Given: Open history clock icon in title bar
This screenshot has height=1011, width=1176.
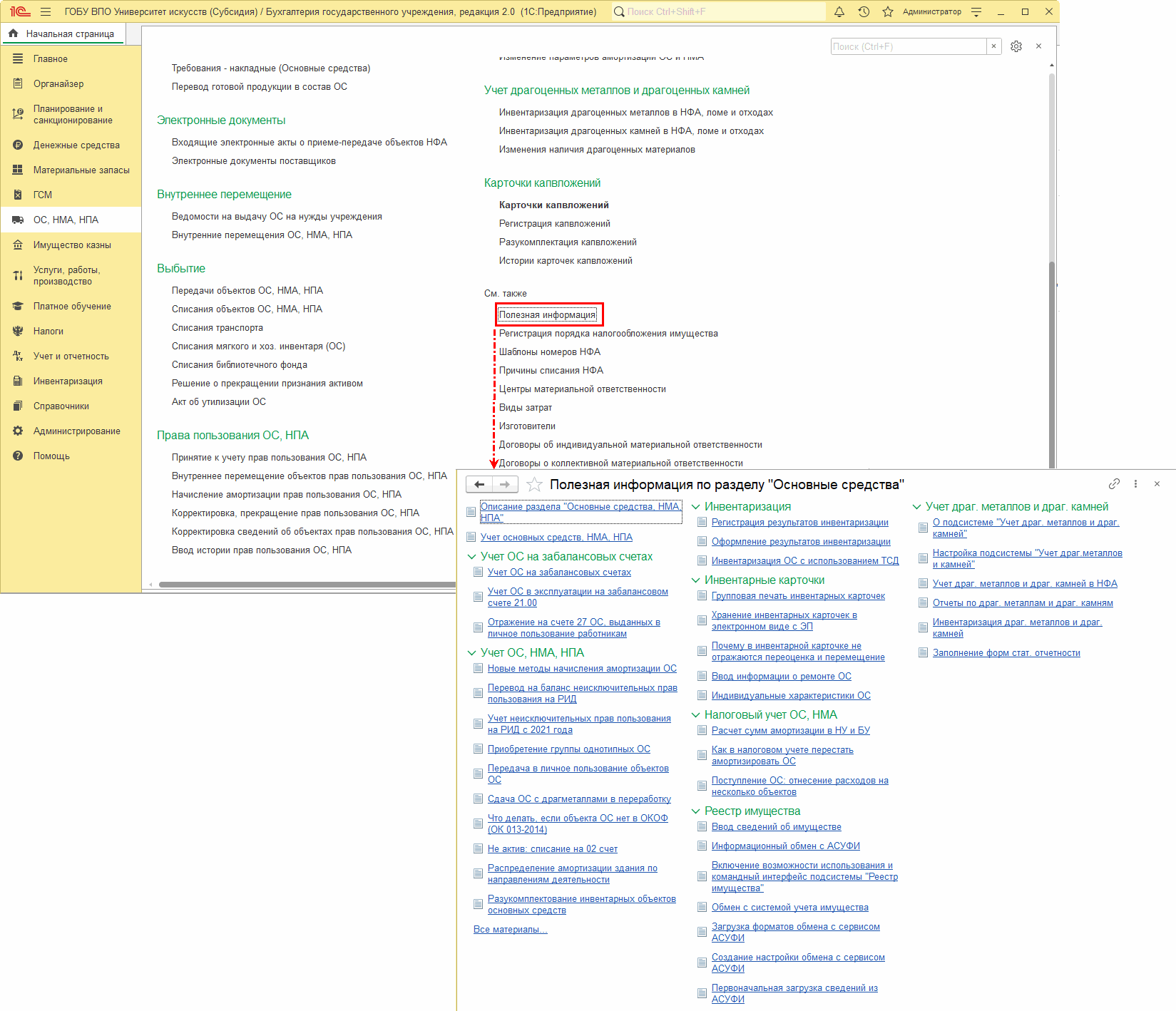Looking at the screenshot, I should pyautogui.click(x=864, y=11).
